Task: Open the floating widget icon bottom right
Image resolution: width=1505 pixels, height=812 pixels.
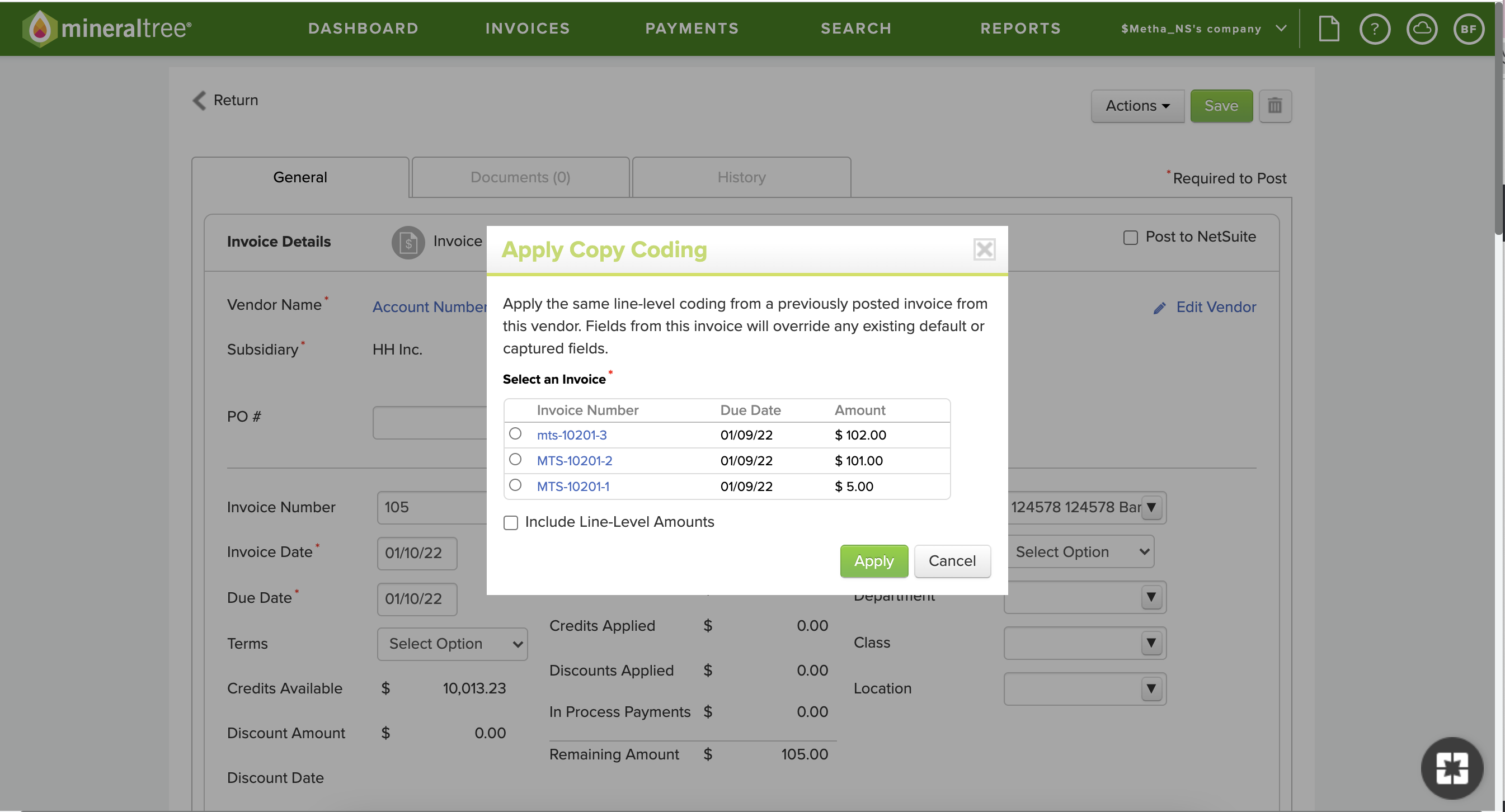Action: tap(1451, 768)
